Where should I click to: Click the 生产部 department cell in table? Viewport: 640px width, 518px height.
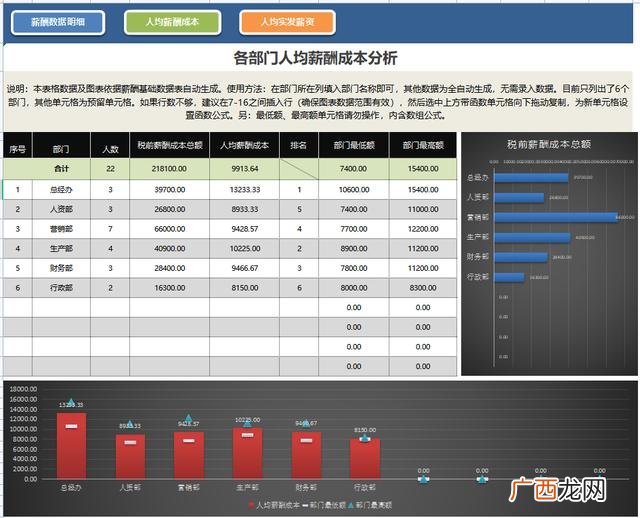click(x=61, y=249)
